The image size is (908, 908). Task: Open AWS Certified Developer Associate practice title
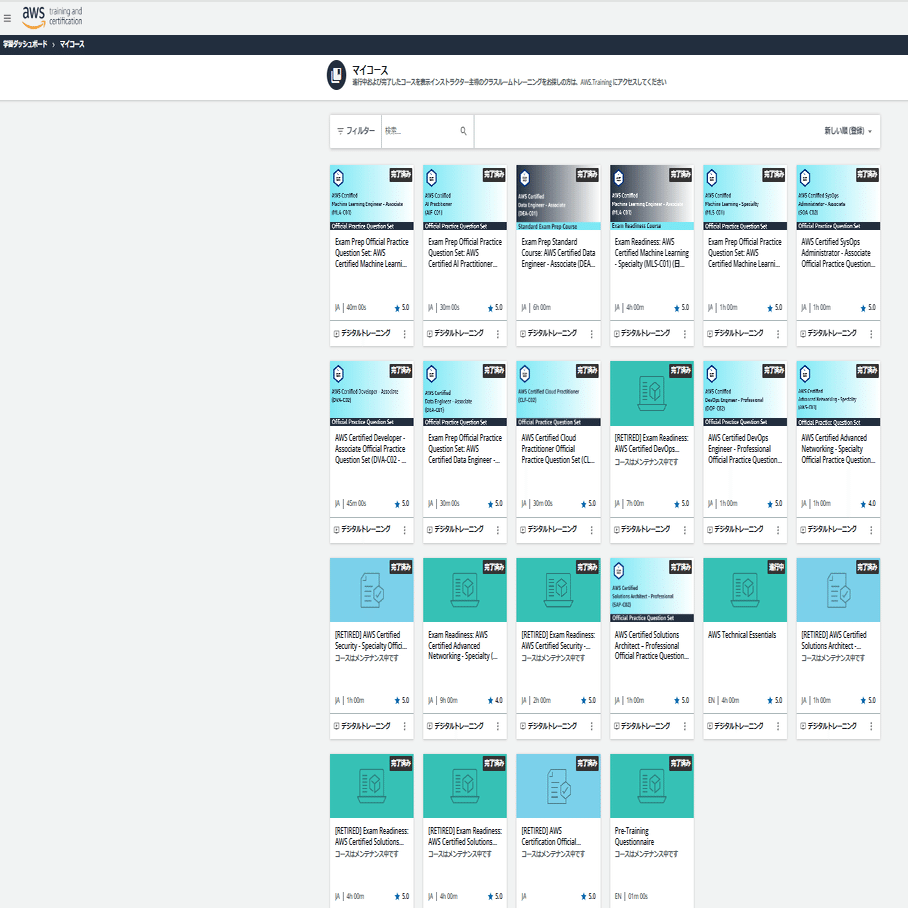pyautogui.click(x=371, y=449)
